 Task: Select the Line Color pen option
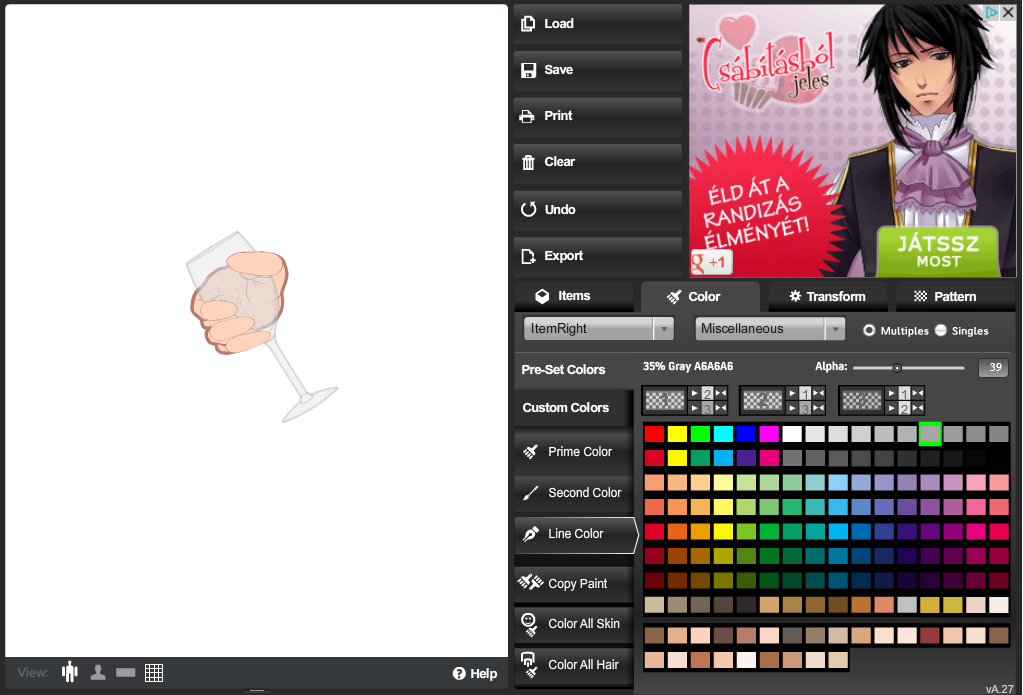(575, 534)
